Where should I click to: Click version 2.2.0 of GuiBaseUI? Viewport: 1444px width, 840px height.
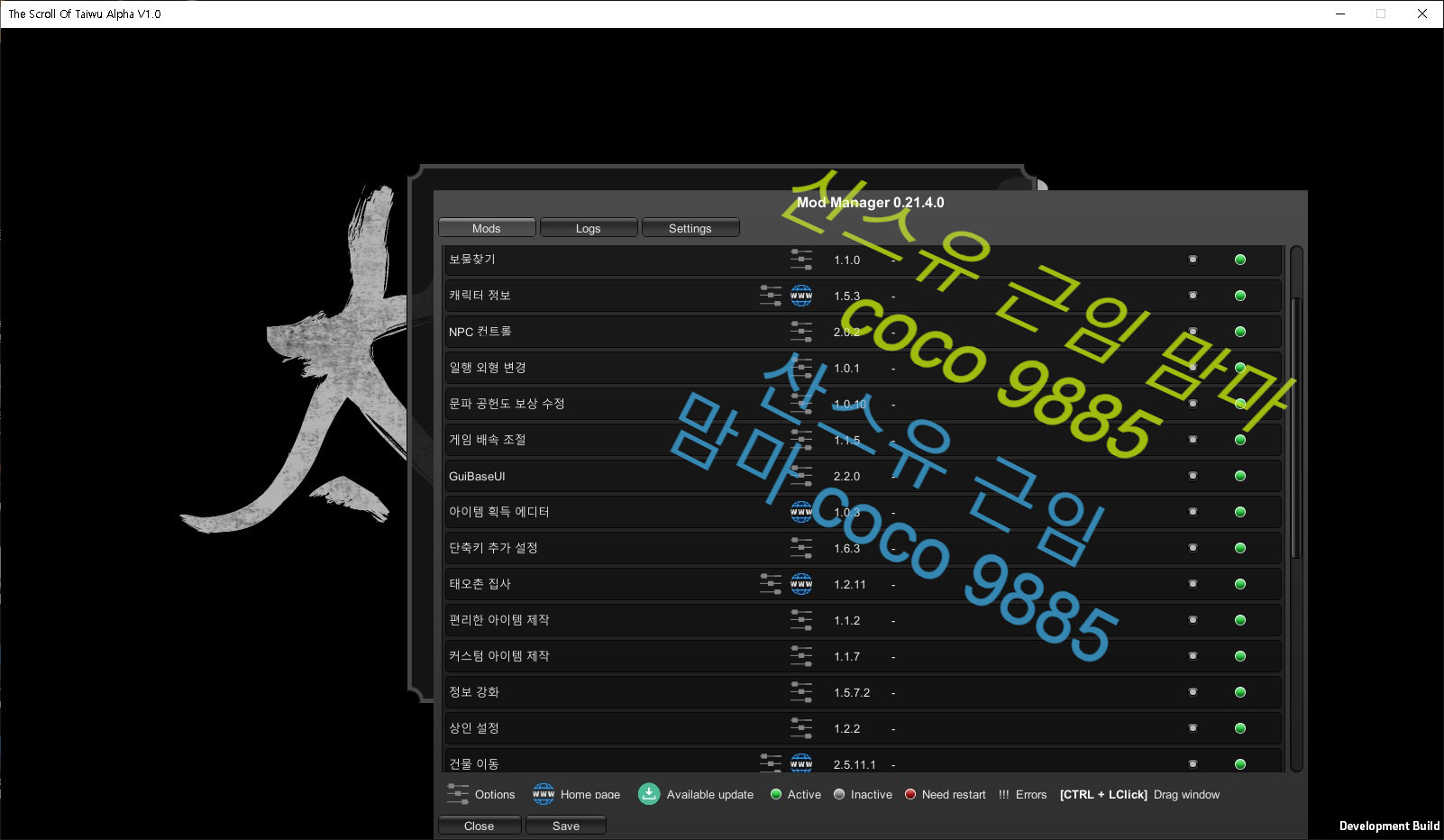[x=846, y=476]
